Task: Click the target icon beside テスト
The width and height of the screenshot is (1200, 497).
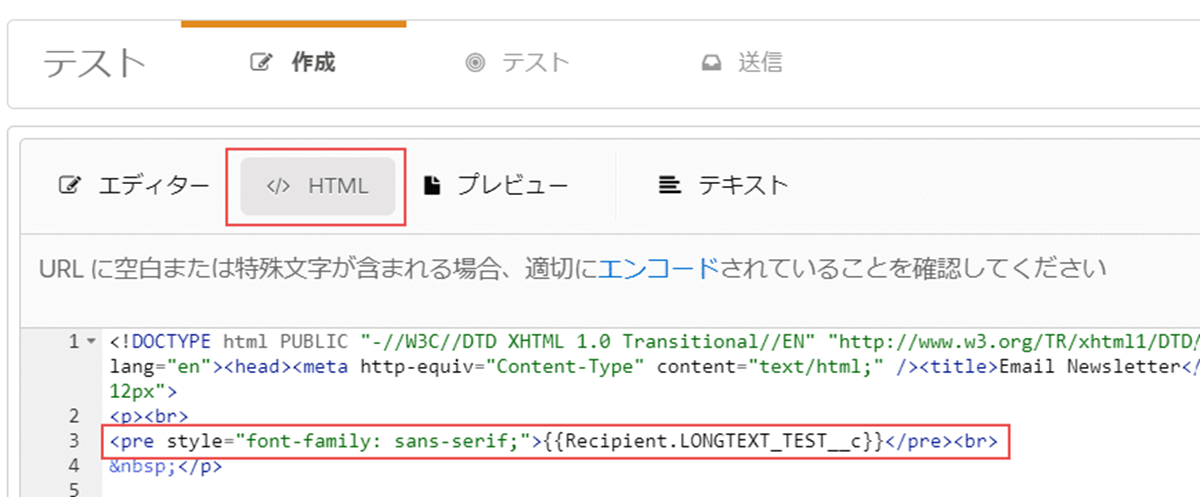Action: click(x=475, y=63)
